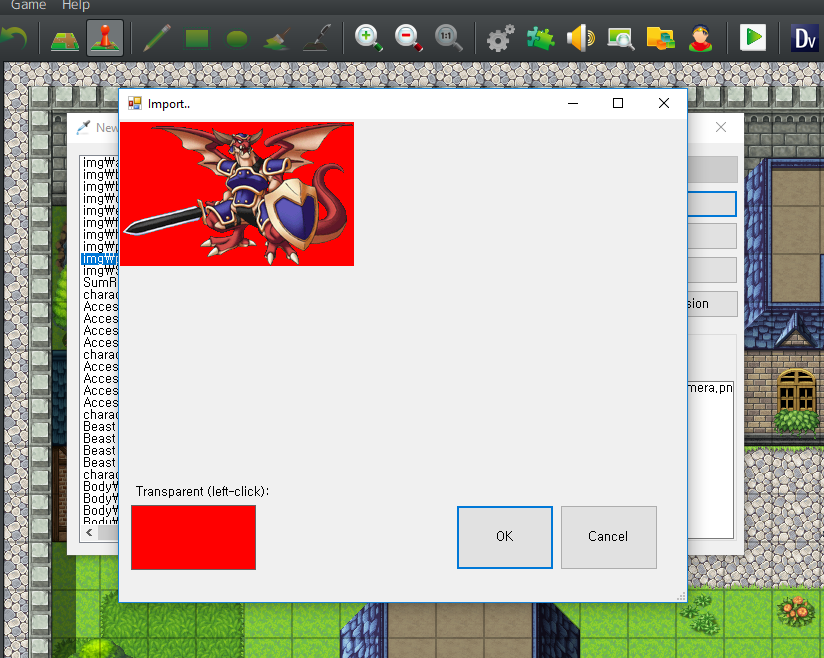Select the Rectangle fill tool

197,39
